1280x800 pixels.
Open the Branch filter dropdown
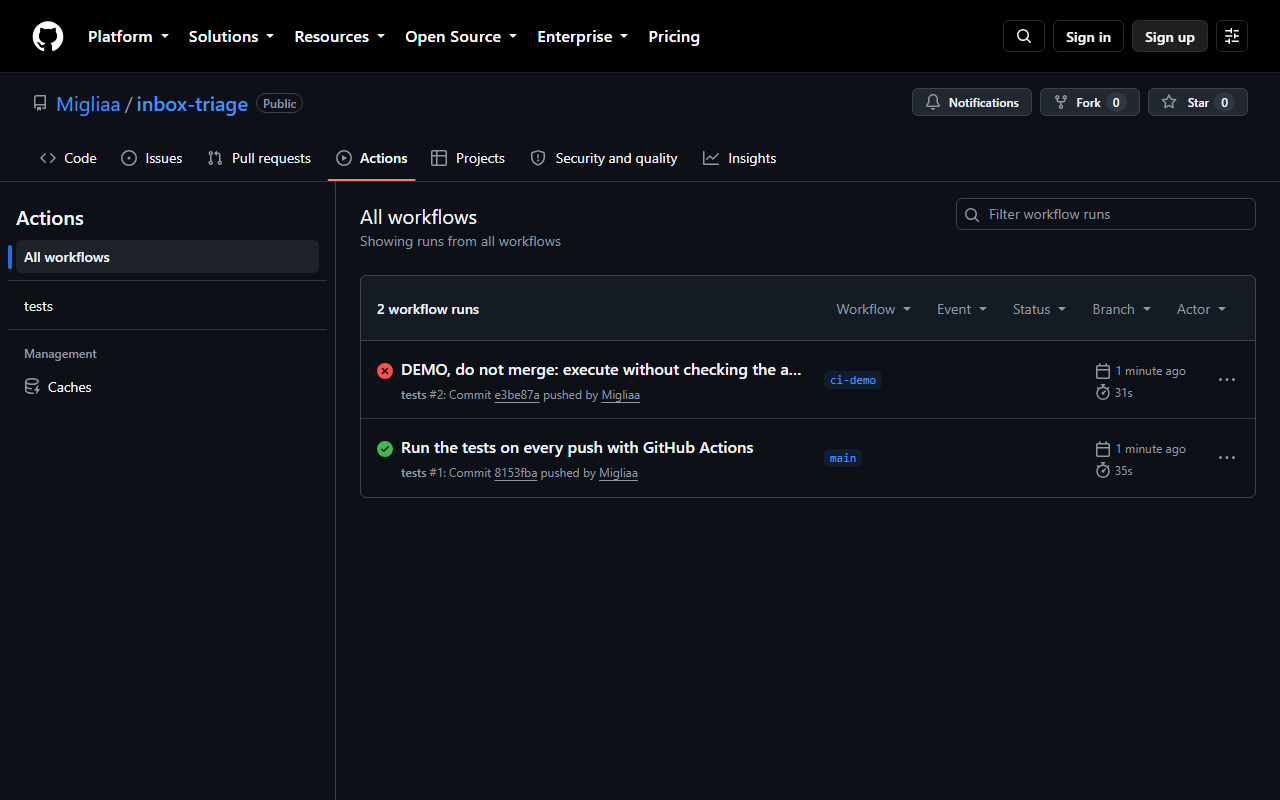point(1122,309)
